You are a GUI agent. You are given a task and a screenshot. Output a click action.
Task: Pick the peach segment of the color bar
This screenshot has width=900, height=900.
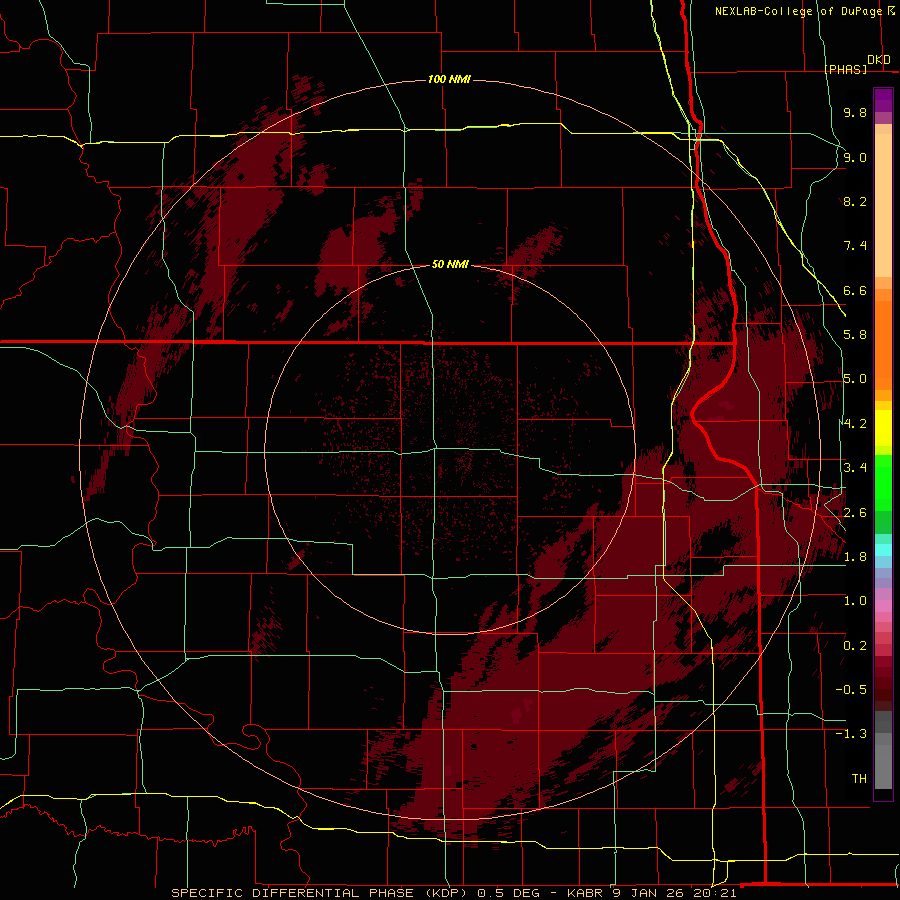coord(883,205)
